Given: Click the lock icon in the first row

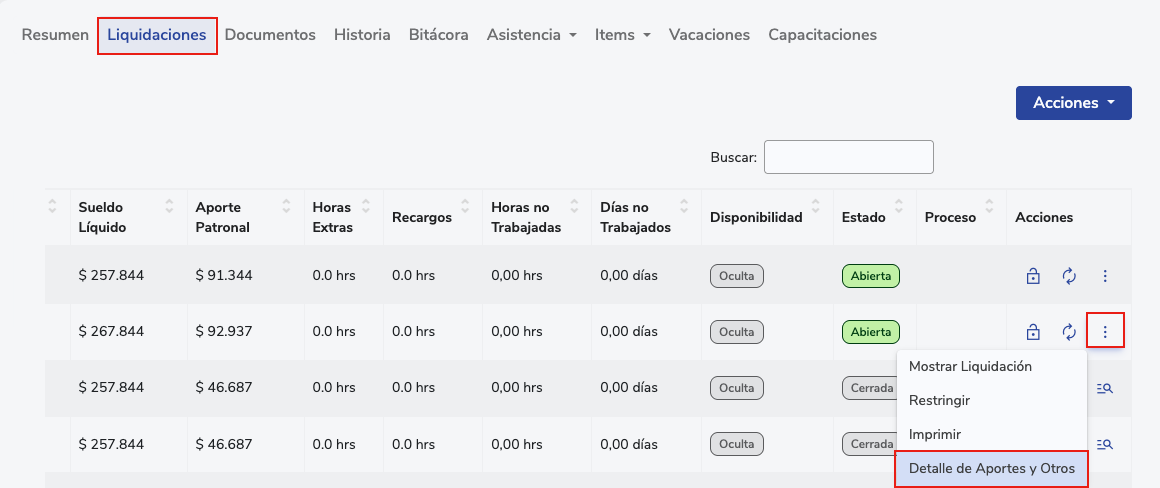Looking at the screenshot, I should [x=1034, y=276].
